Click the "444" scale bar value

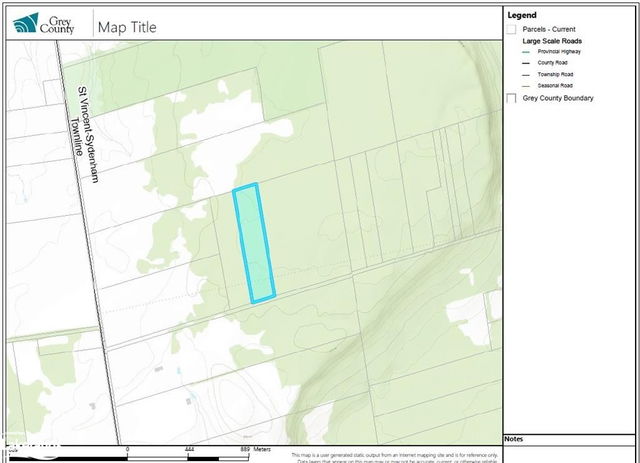(189, 449)
